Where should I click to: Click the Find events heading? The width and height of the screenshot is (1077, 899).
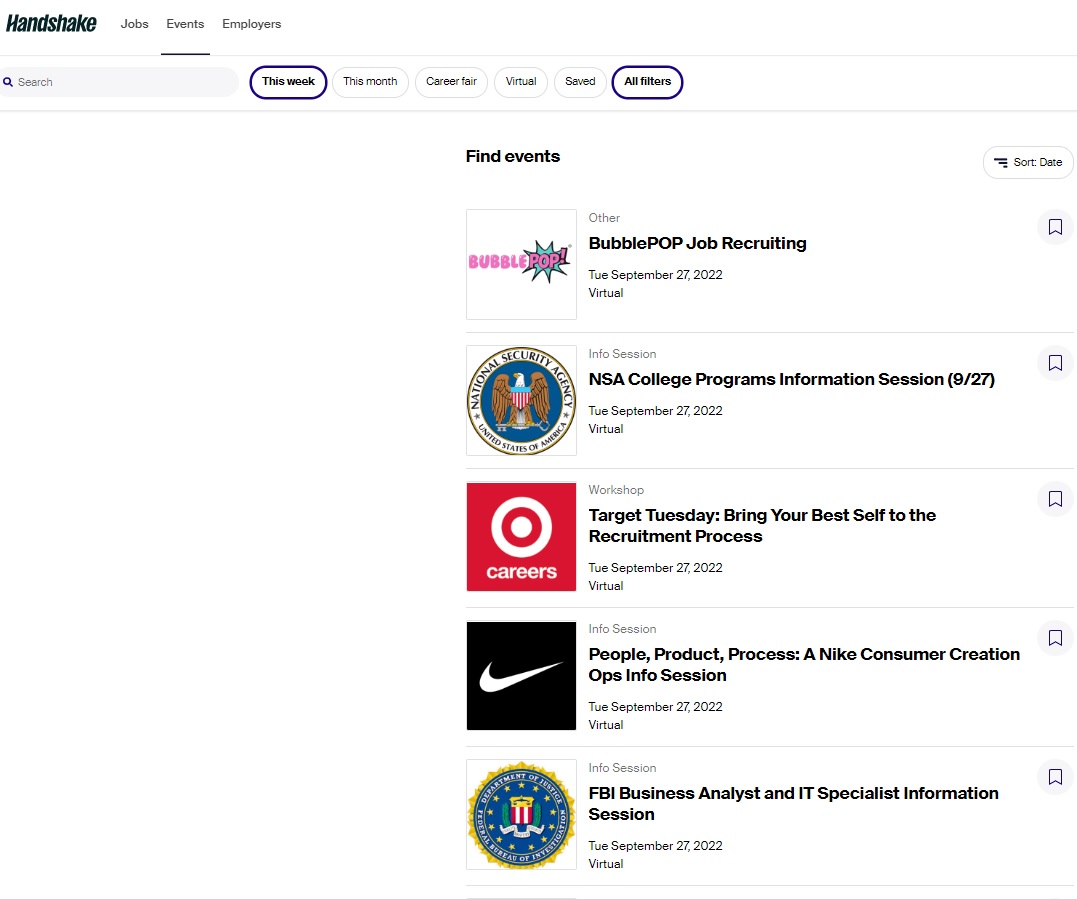pos(512,157)
